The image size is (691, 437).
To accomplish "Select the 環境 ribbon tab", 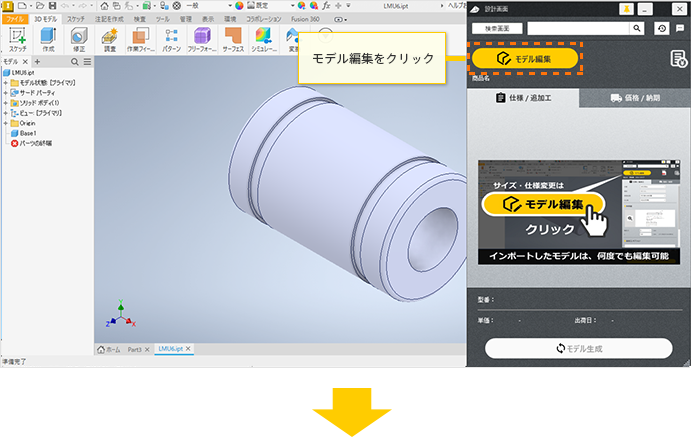I will (230, 19).
